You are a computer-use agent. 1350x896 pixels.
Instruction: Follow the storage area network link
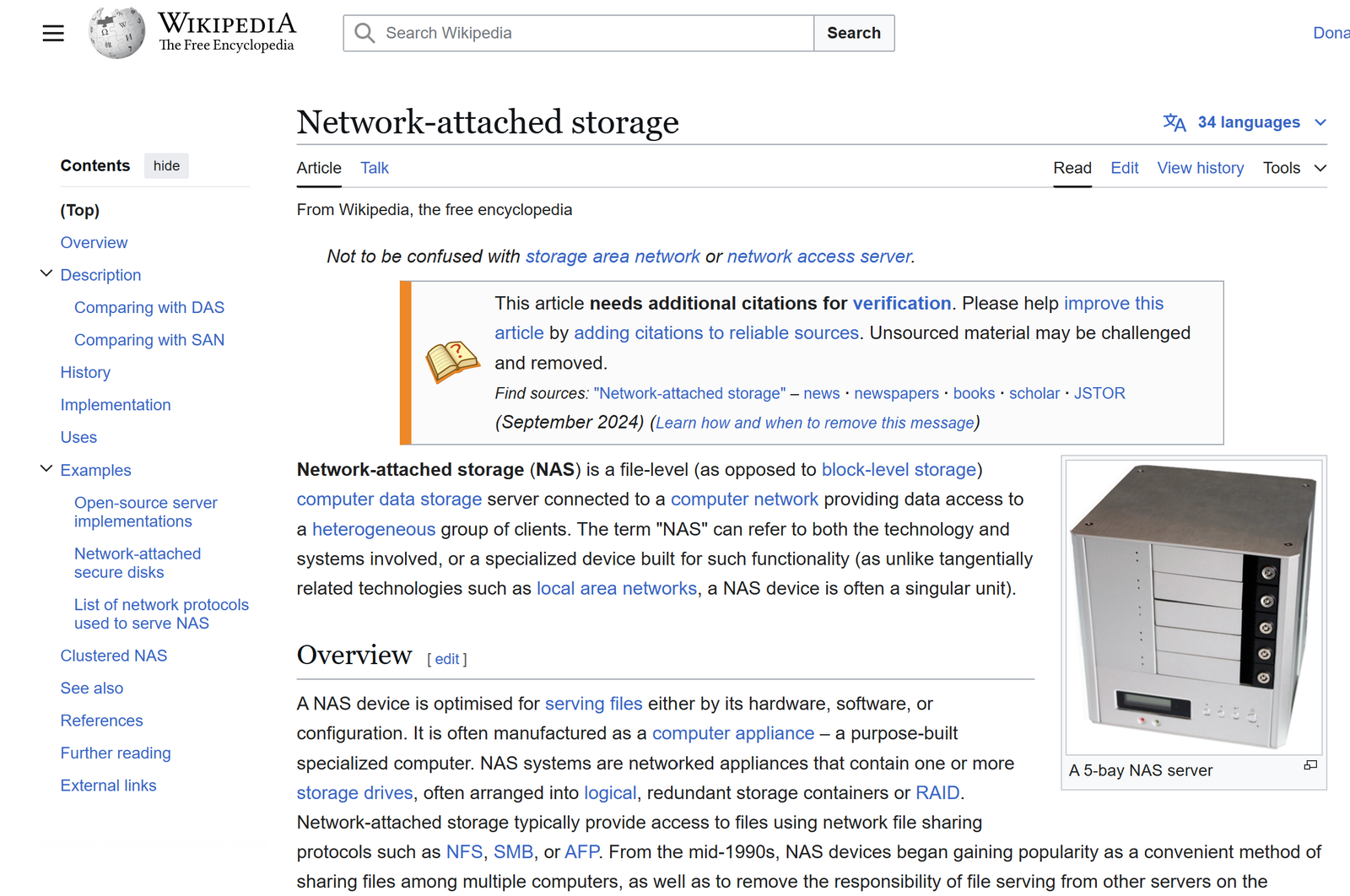pos(613,256)
